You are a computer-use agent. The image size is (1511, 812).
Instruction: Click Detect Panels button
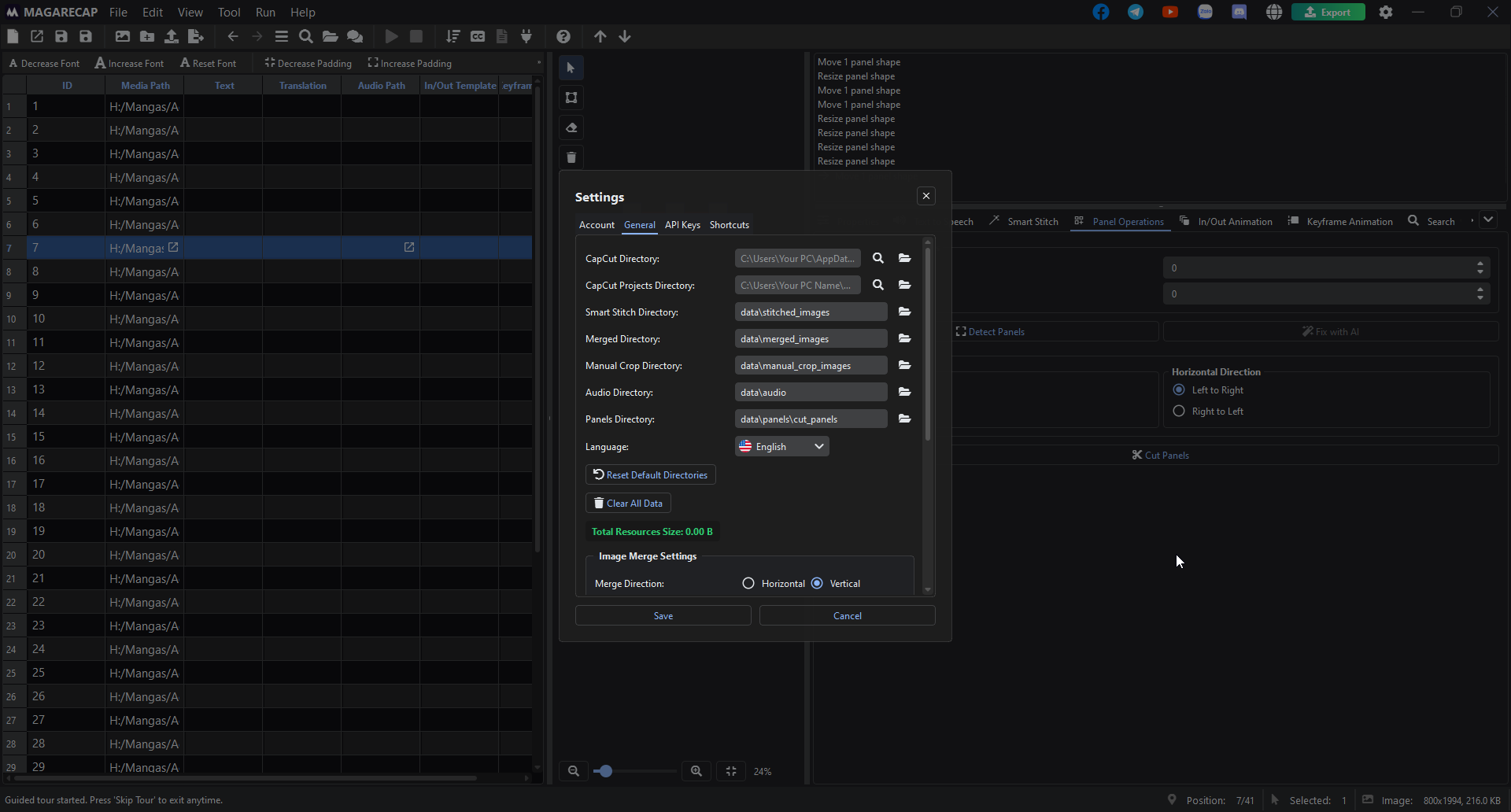[x=990, y=331]
